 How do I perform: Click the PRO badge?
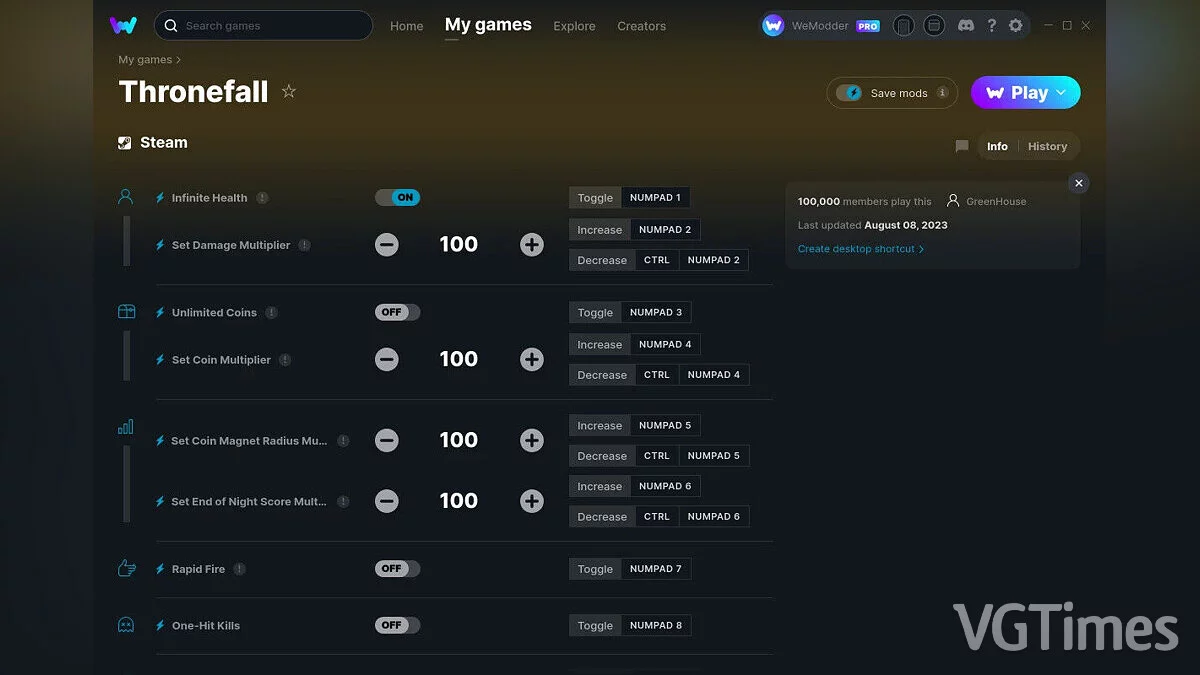click(868, 26)
